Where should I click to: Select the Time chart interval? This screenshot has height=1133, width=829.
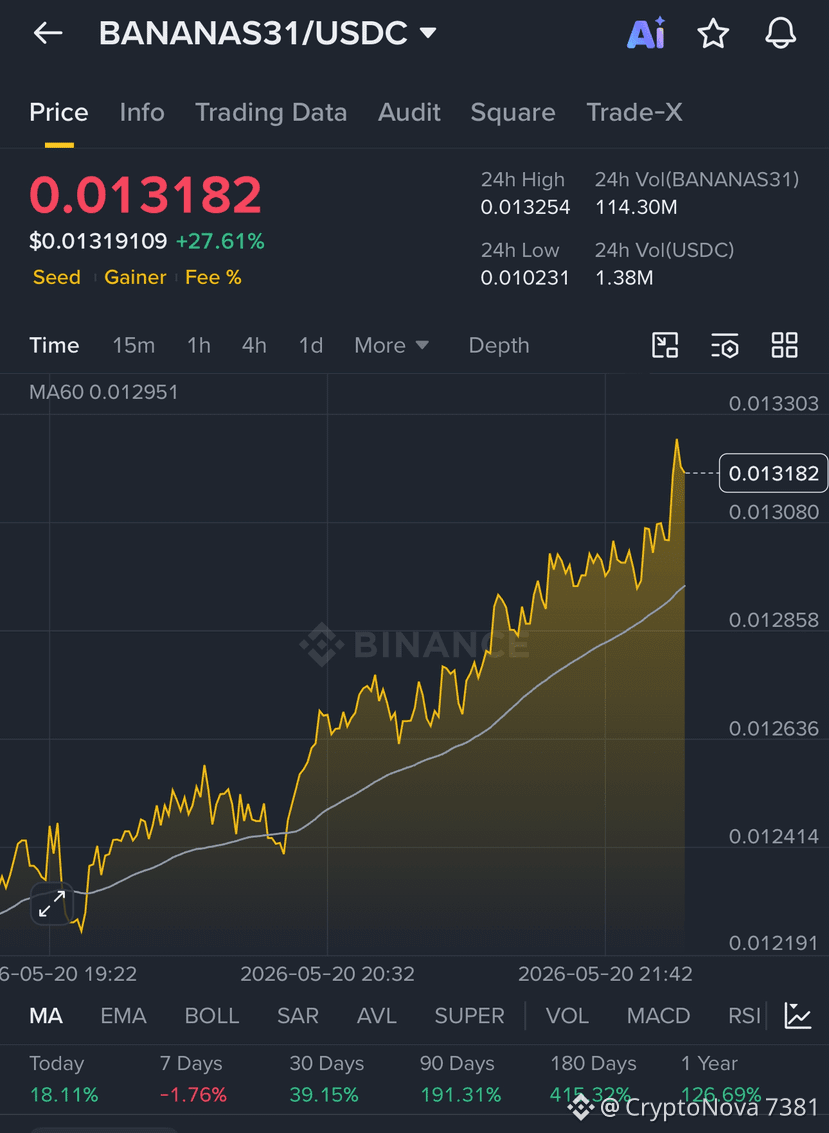(x=54, y=345)
